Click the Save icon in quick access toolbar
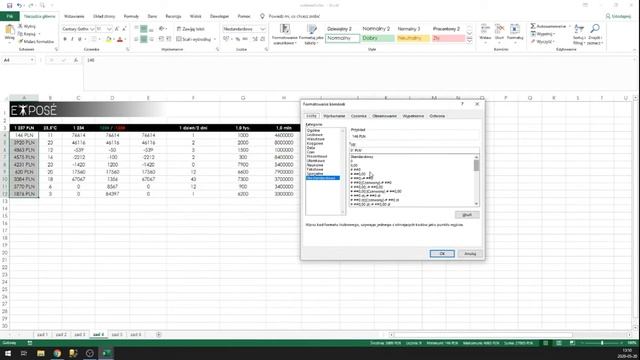The width and height of the screenshot is (640, 360). click(9, 5)
